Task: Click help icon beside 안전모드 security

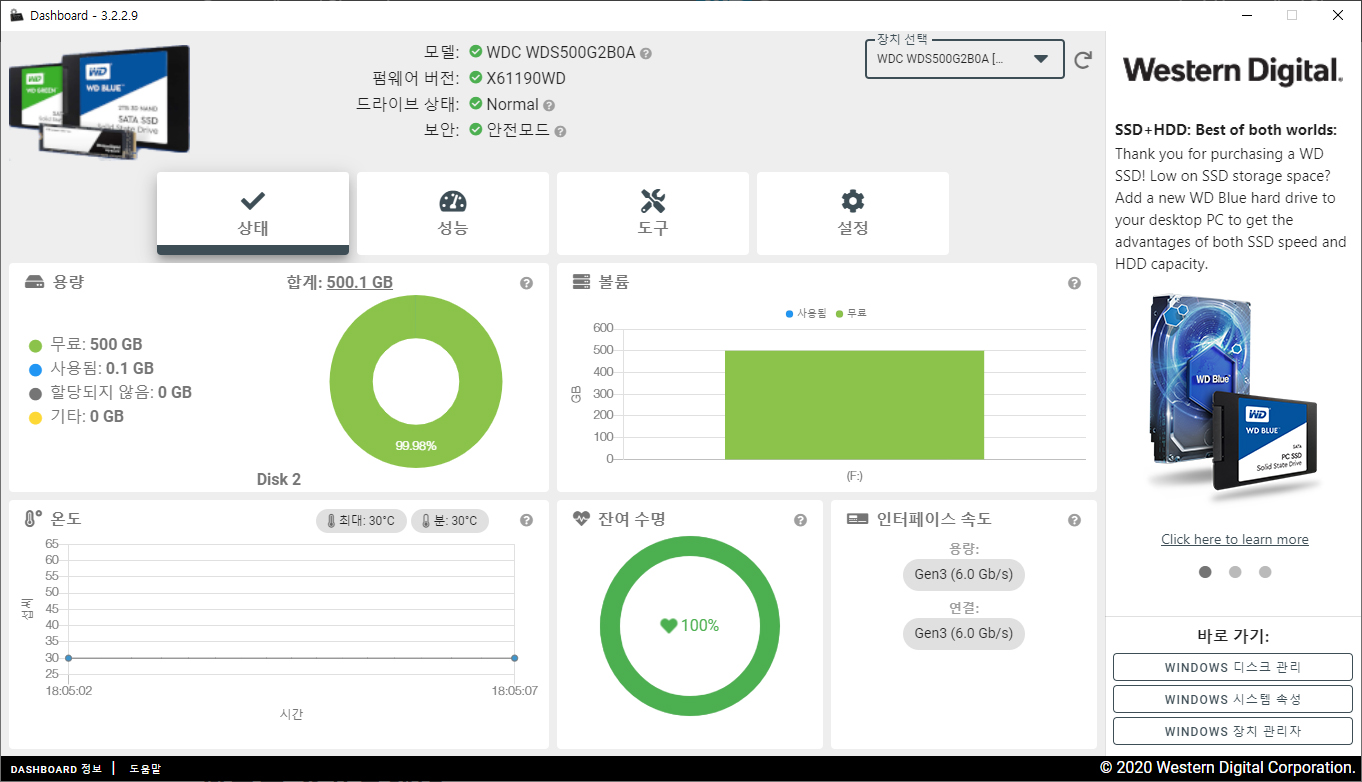Action: (560, 131)
